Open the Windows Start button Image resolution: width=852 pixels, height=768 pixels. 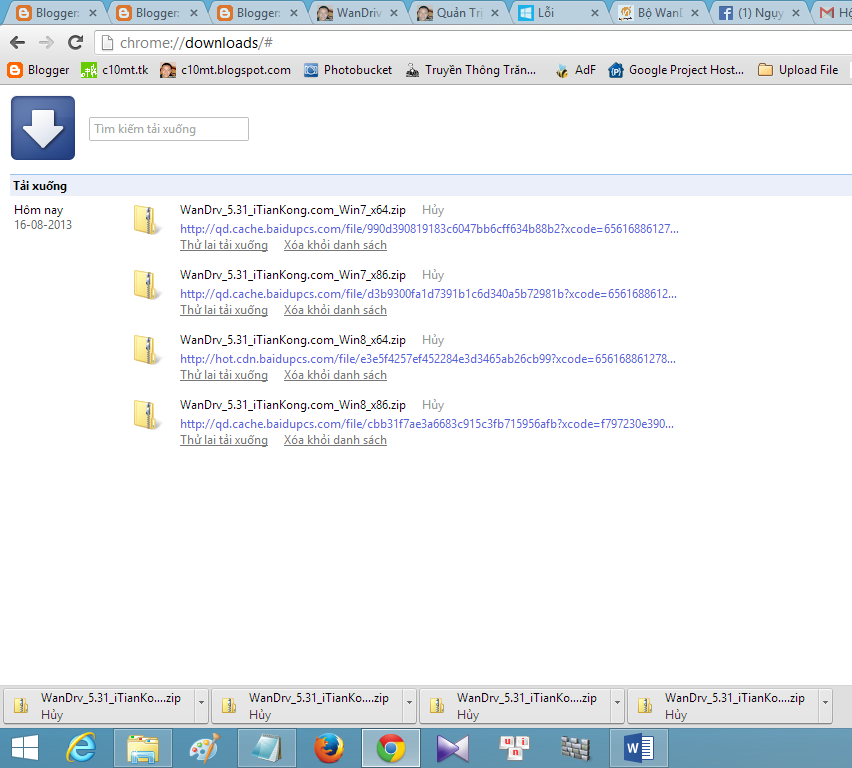click(x=25, y=748)
